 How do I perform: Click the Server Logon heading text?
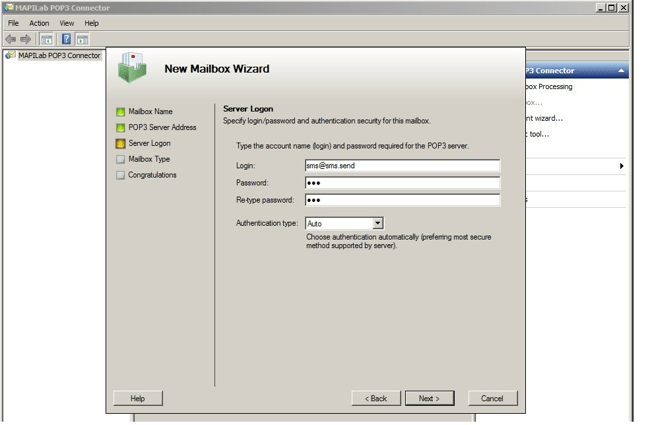tap(248, 109)
